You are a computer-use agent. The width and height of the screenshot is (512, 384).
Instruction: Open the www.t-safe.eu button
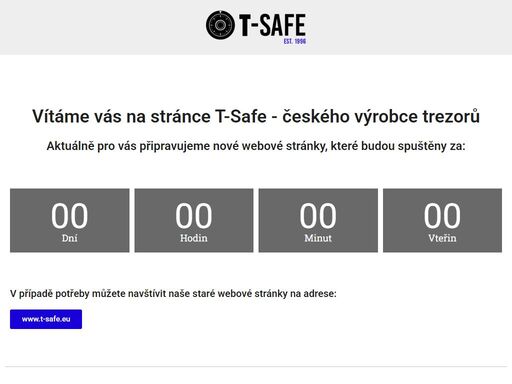pyautogui.click(x=46, y=319)
